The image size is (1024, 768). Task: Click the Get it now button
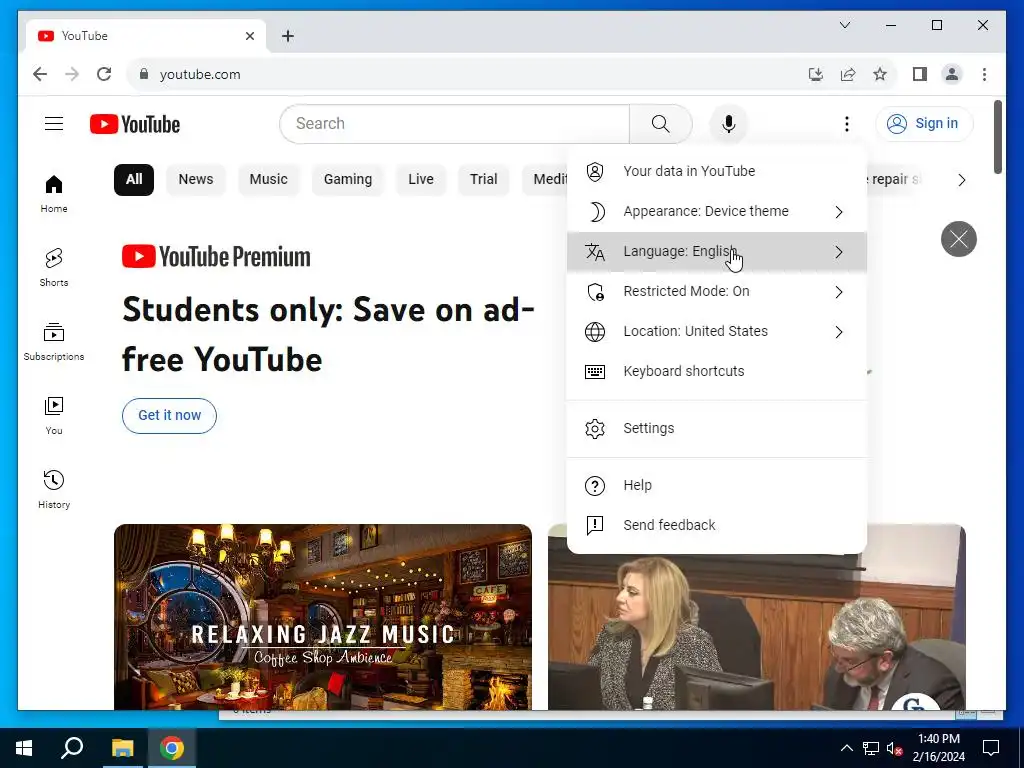click(x=169, y=415)
